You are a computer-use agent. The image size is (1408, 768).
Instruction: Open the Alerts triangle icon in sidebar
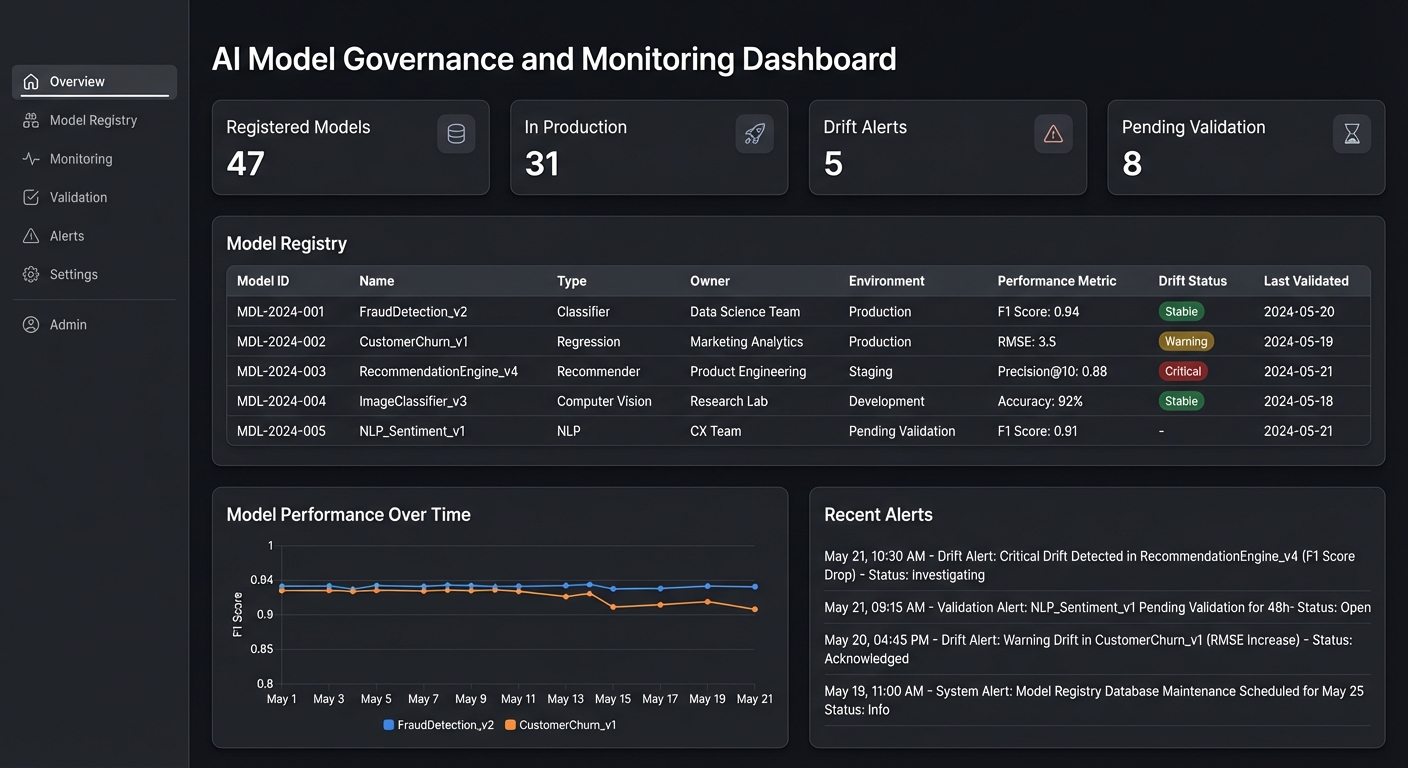[32, 235]
